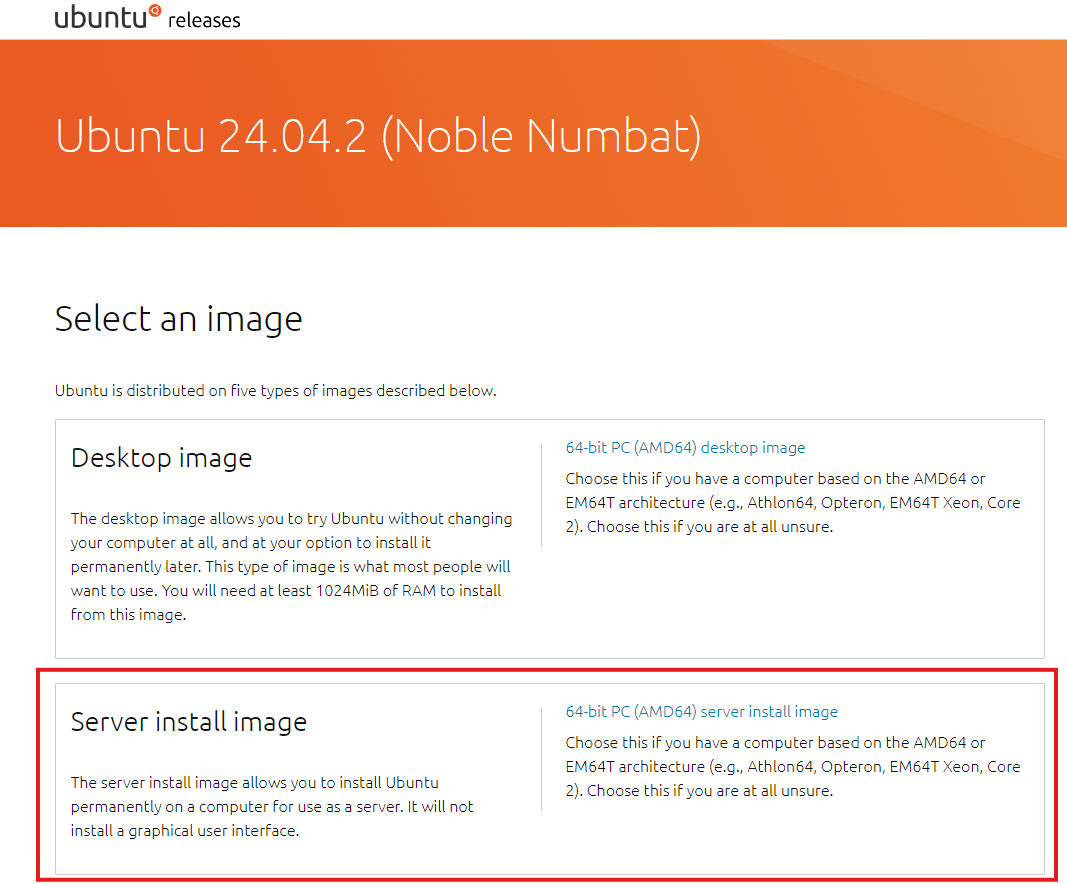Open the 64-bit PC (AMD64) desktop image link
The image size is (1067, 884).
point(685,447)
